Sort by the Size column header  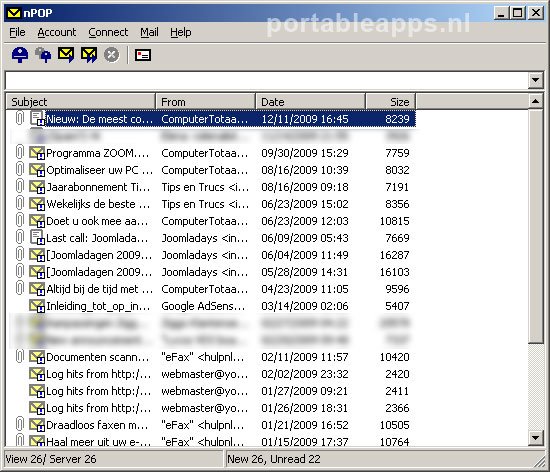391,102
